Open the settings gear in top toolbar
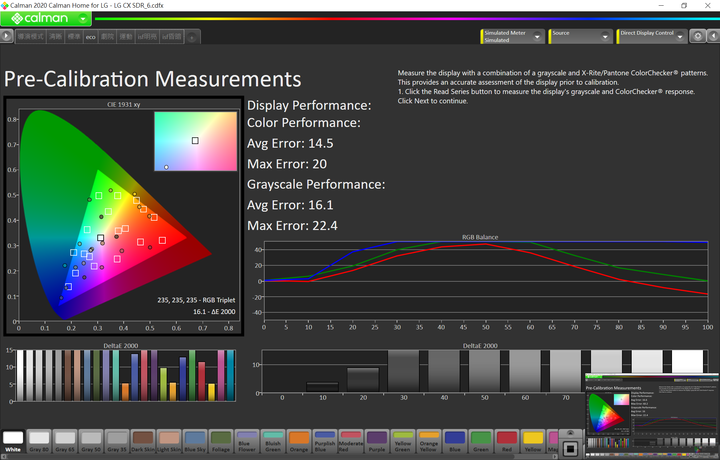720x460 pixels. pyautogui.click(x=698, y=36)
